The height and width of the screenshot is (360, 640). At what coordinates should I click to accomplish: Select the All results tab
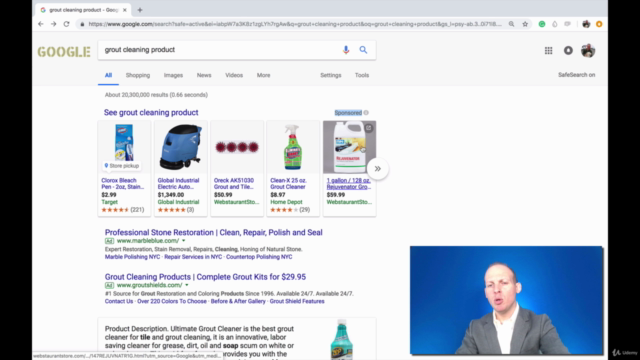(108, 75)
